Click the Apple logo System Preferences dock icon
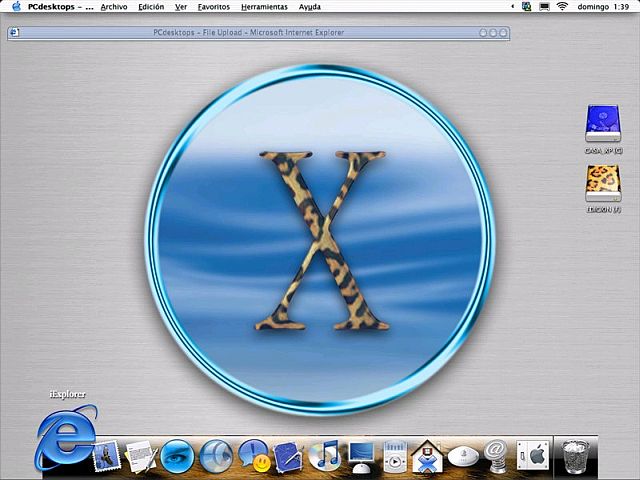Viewport: 640px width, 480px height. [x=533, y=456]
